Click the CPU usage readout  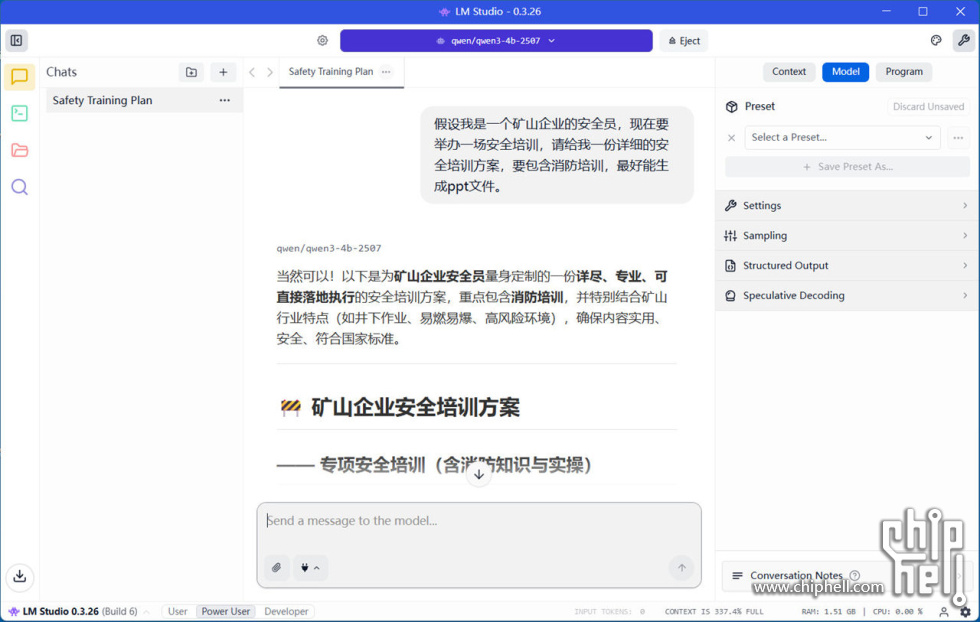[897, 612]
